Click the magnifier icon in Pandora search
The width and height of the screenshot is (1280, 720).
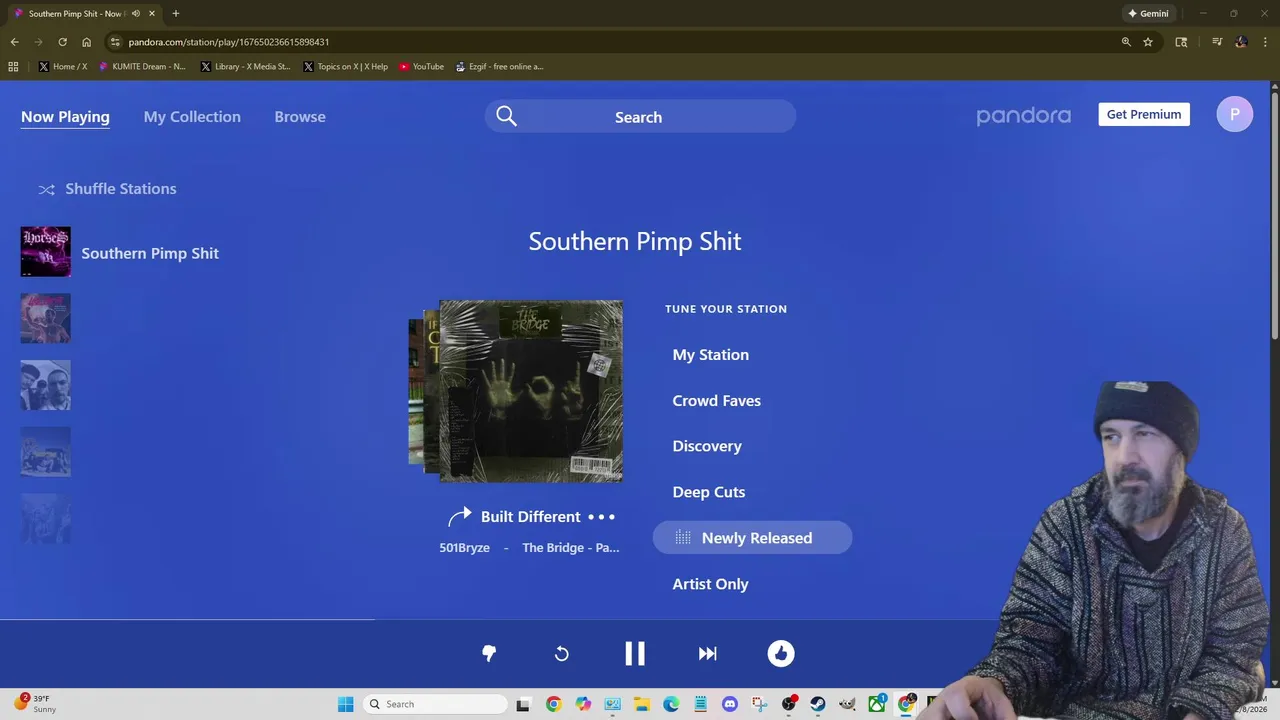(x=506, y=117)
